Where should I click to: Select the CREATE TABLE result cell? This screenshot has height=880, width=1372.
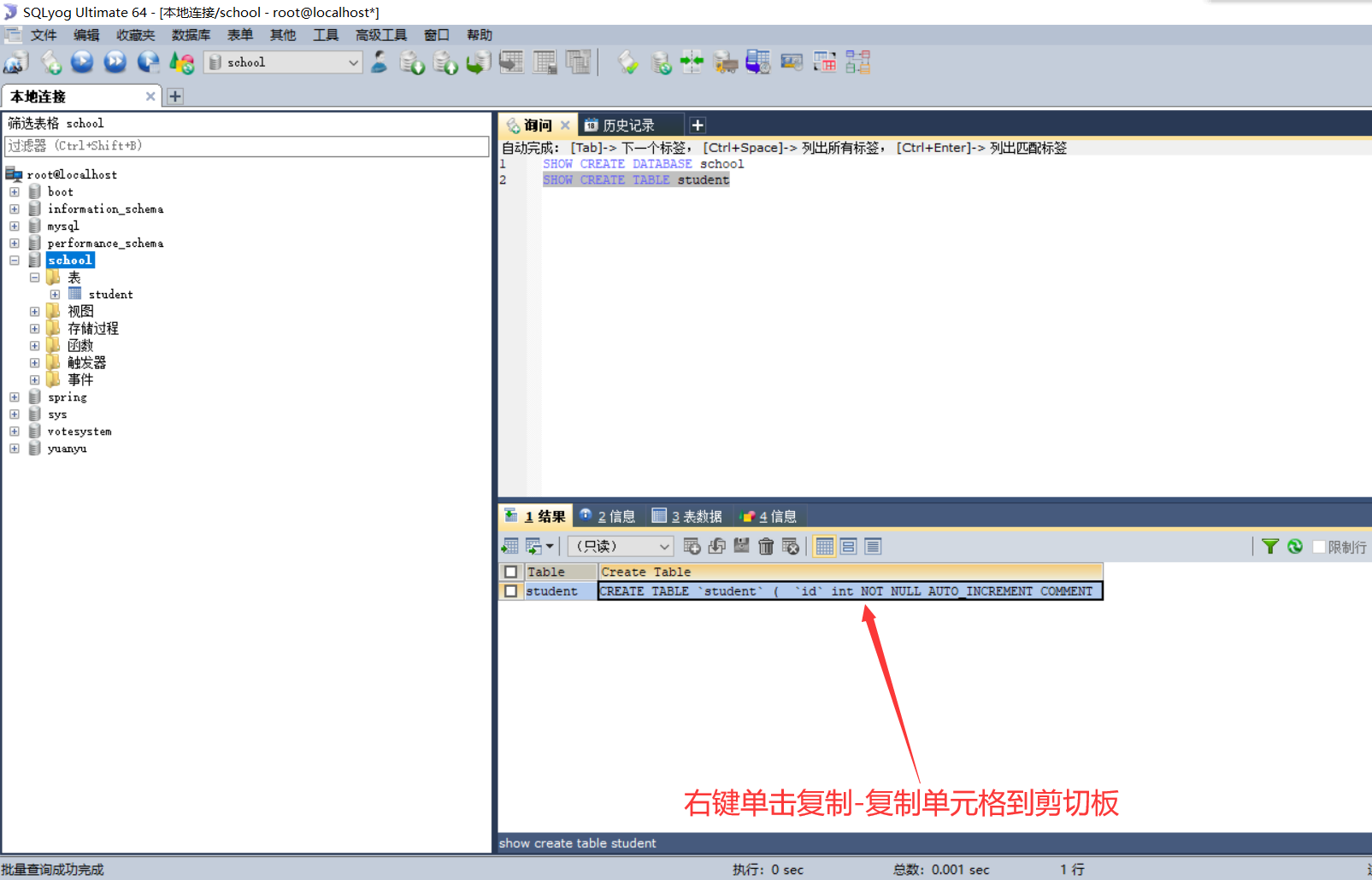click(851, 591)
